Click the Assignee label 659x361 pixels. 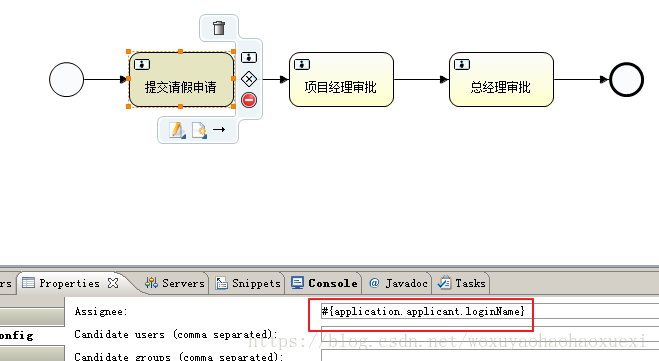tap(101, 311)
